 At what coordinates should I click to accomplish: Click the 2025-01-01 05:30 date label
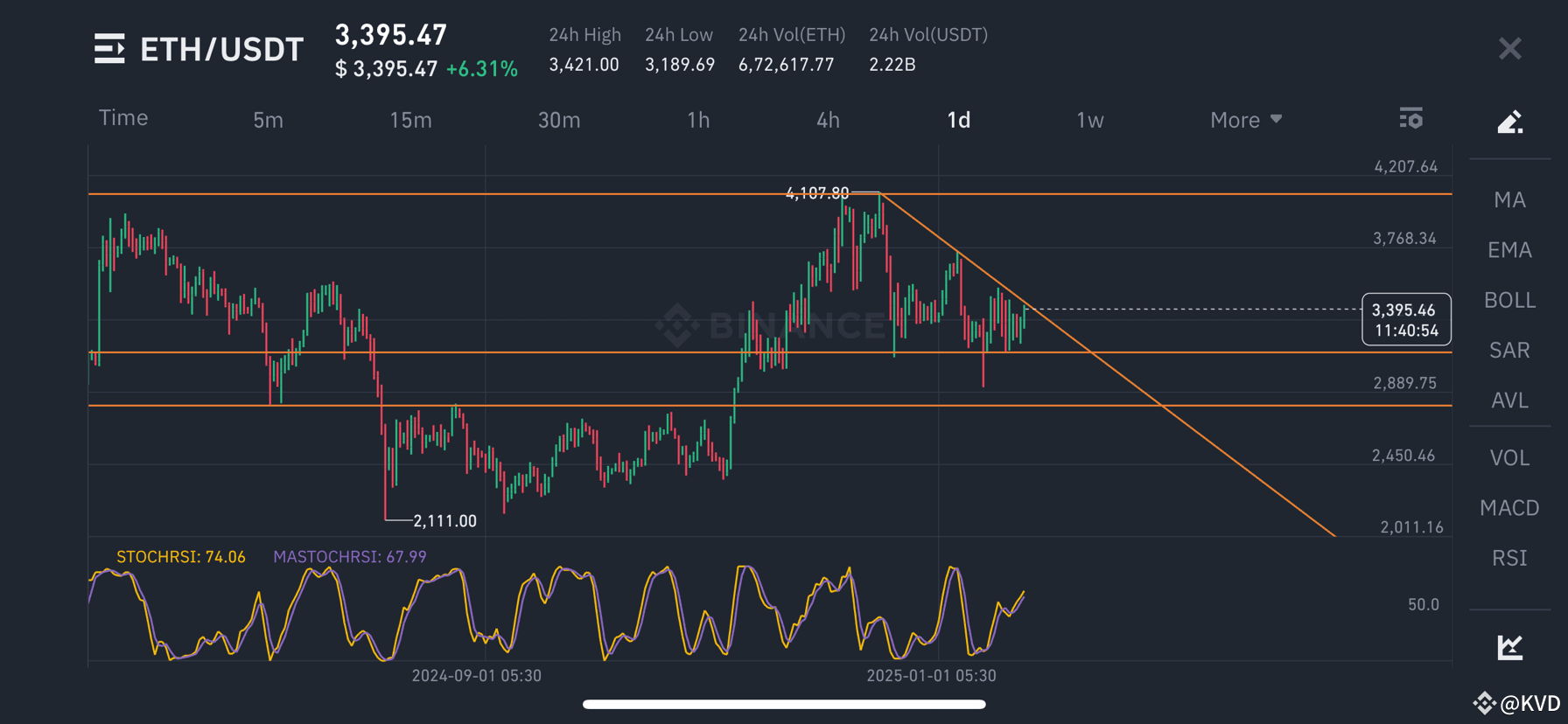click(x=931, y=675)
